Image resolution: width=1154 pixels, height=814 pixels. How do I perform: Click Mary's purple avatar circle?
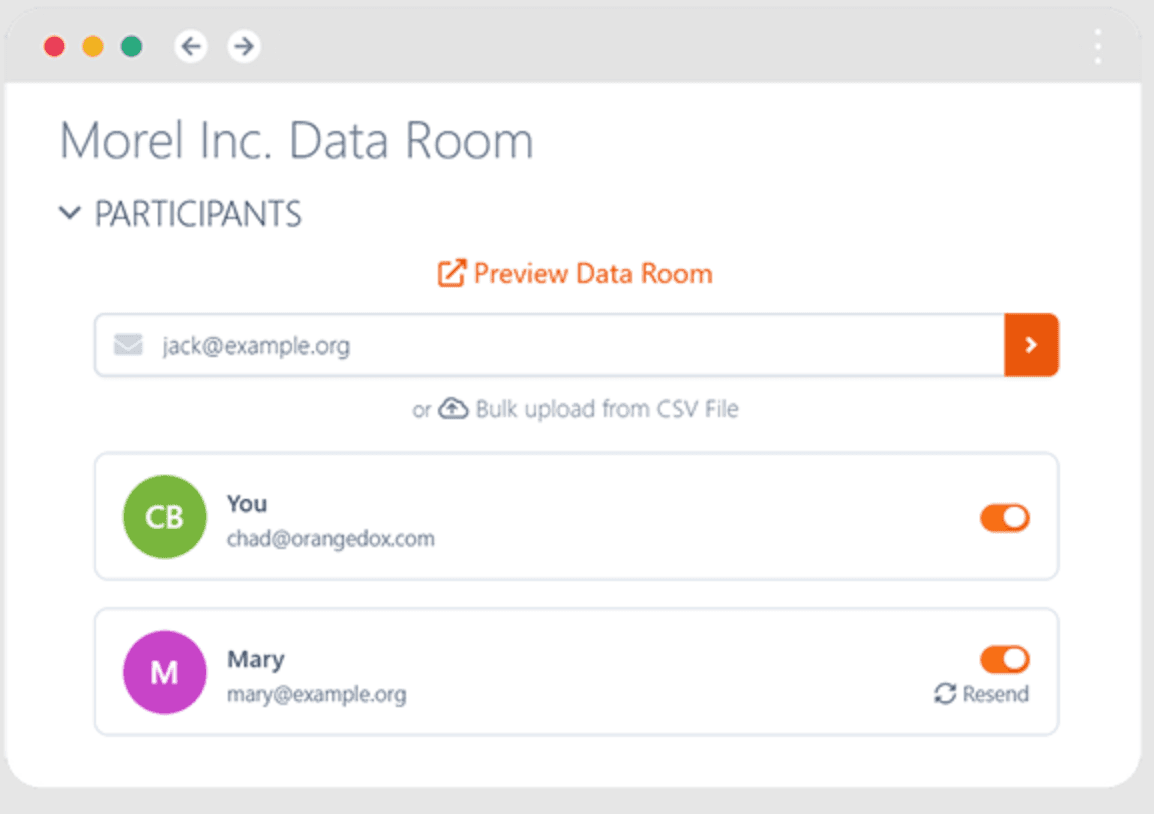coord(164,672)
